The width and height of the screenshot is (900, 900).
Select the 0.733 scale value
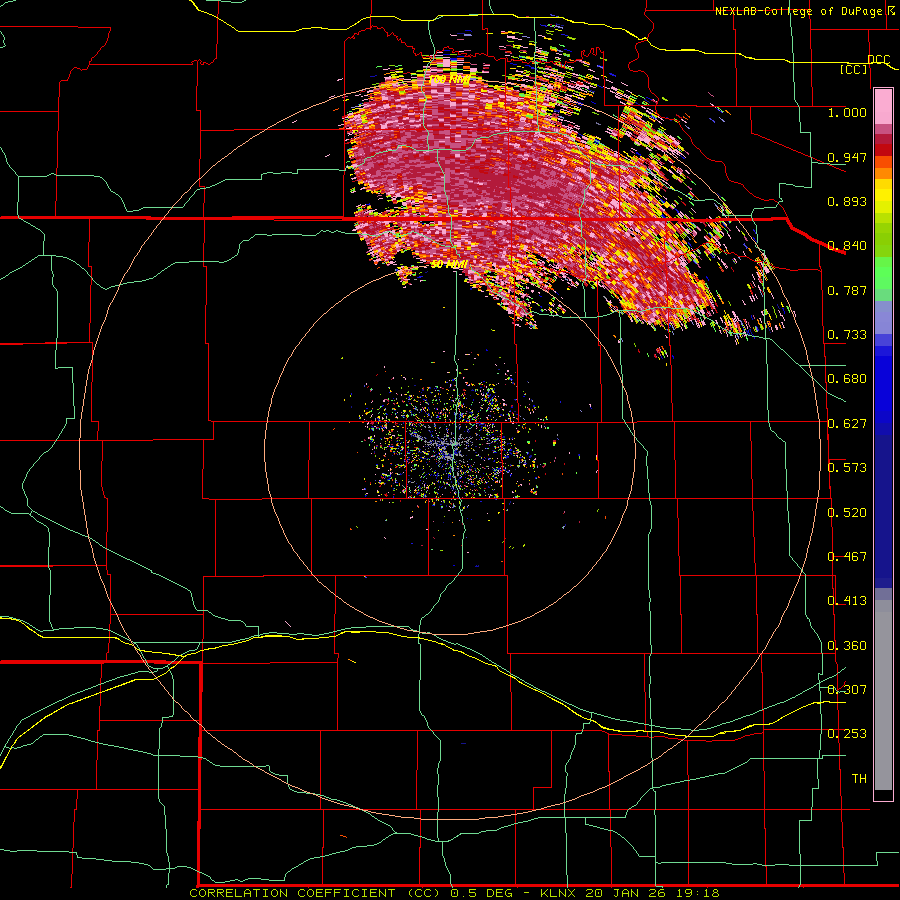pyautogui.click(x=847, y=335)
